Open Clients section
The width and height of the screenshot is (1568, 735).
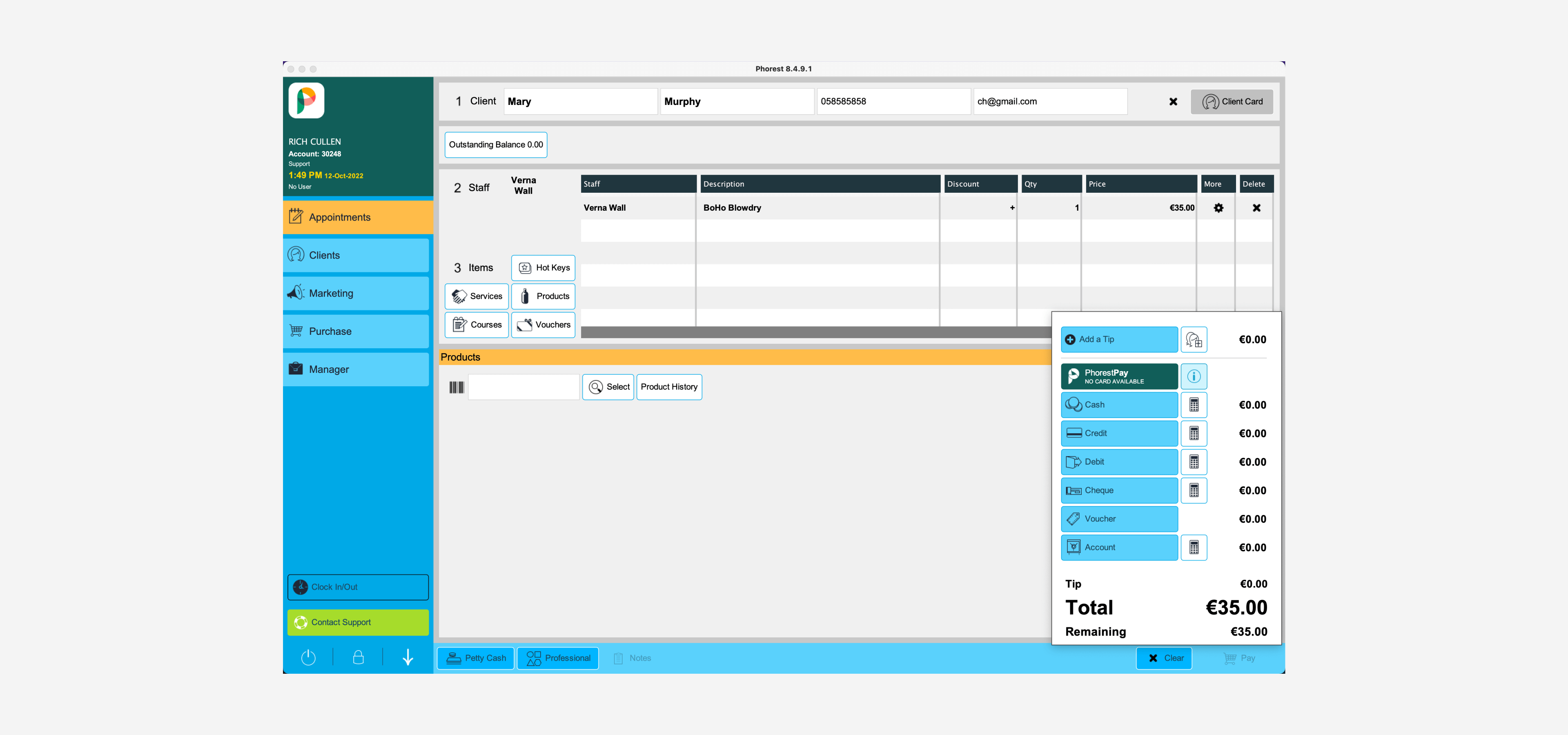356,256
